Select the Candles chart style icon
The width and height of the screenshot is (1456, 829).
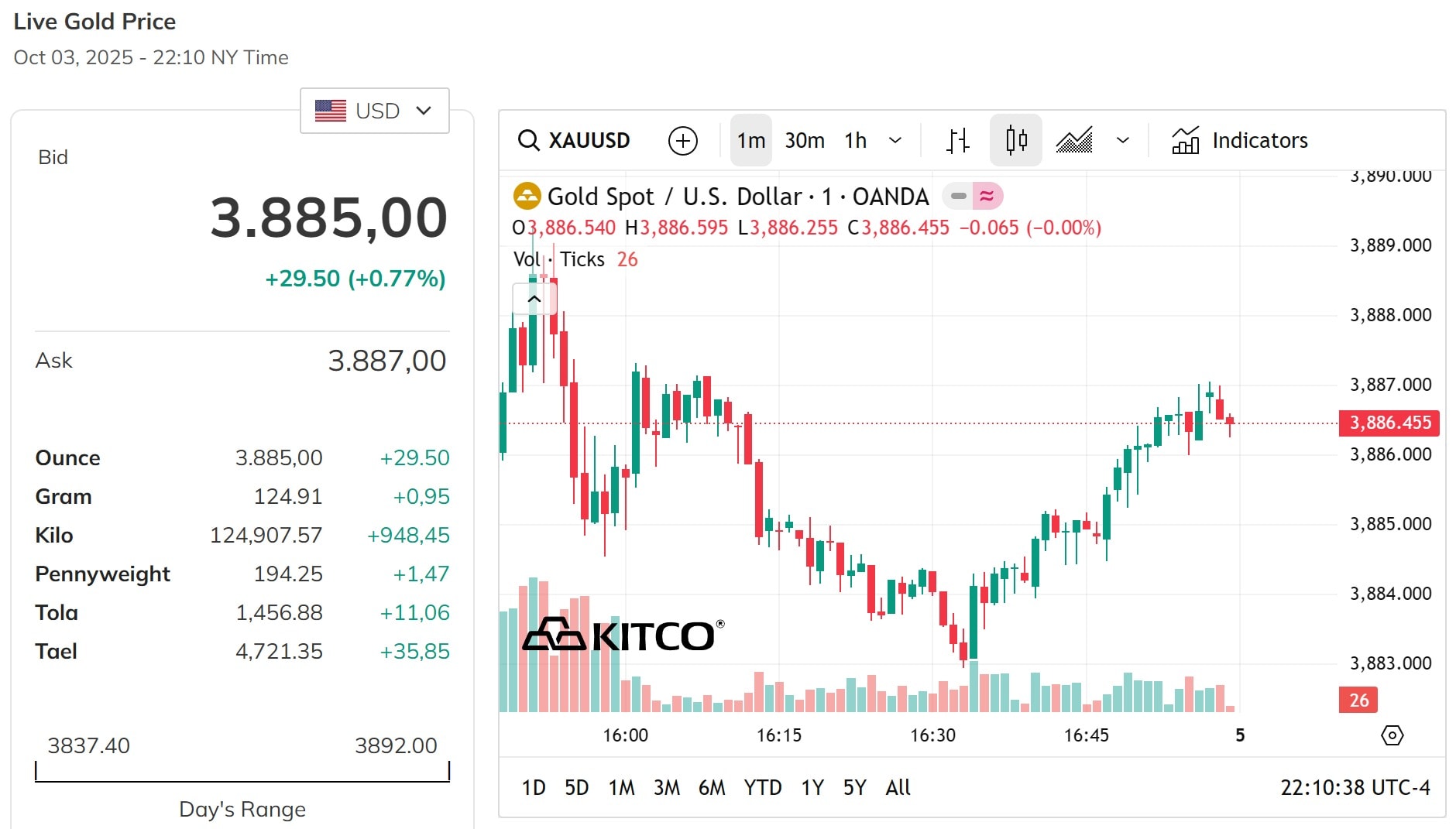coord(1015,141)
